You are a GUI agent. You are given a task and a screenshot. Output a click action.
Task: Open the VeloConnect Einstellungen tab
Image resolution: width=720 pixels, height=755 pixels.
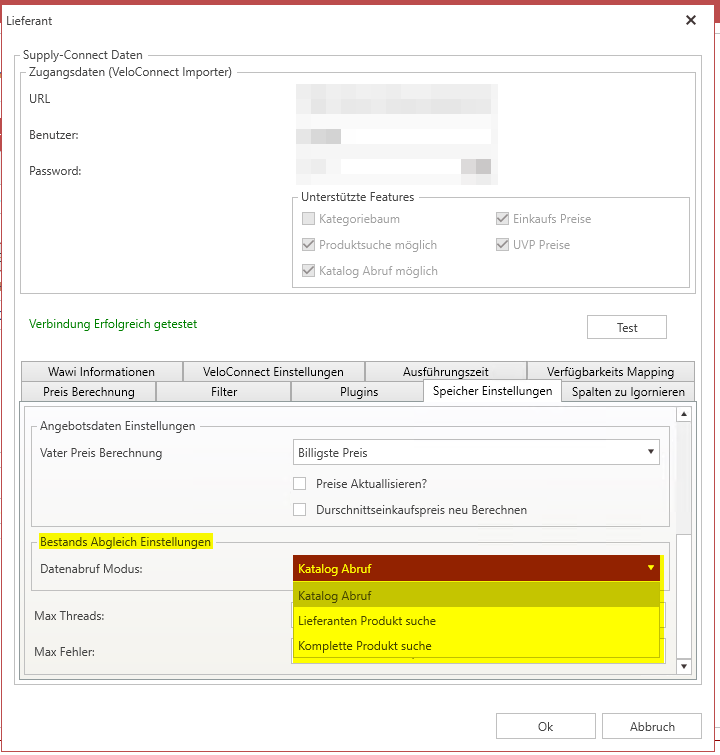(x=273, y=371)
